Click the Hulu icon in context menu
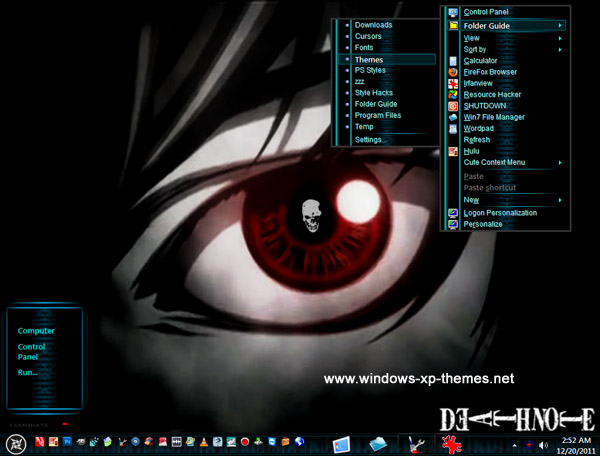 tap(453, 151)
